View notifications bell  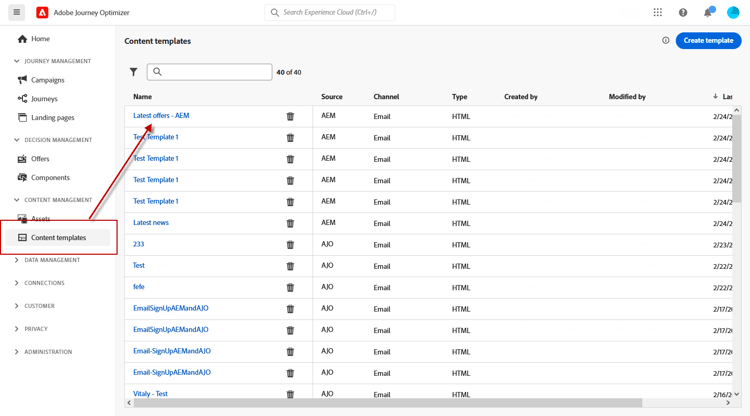pos(708,13)
